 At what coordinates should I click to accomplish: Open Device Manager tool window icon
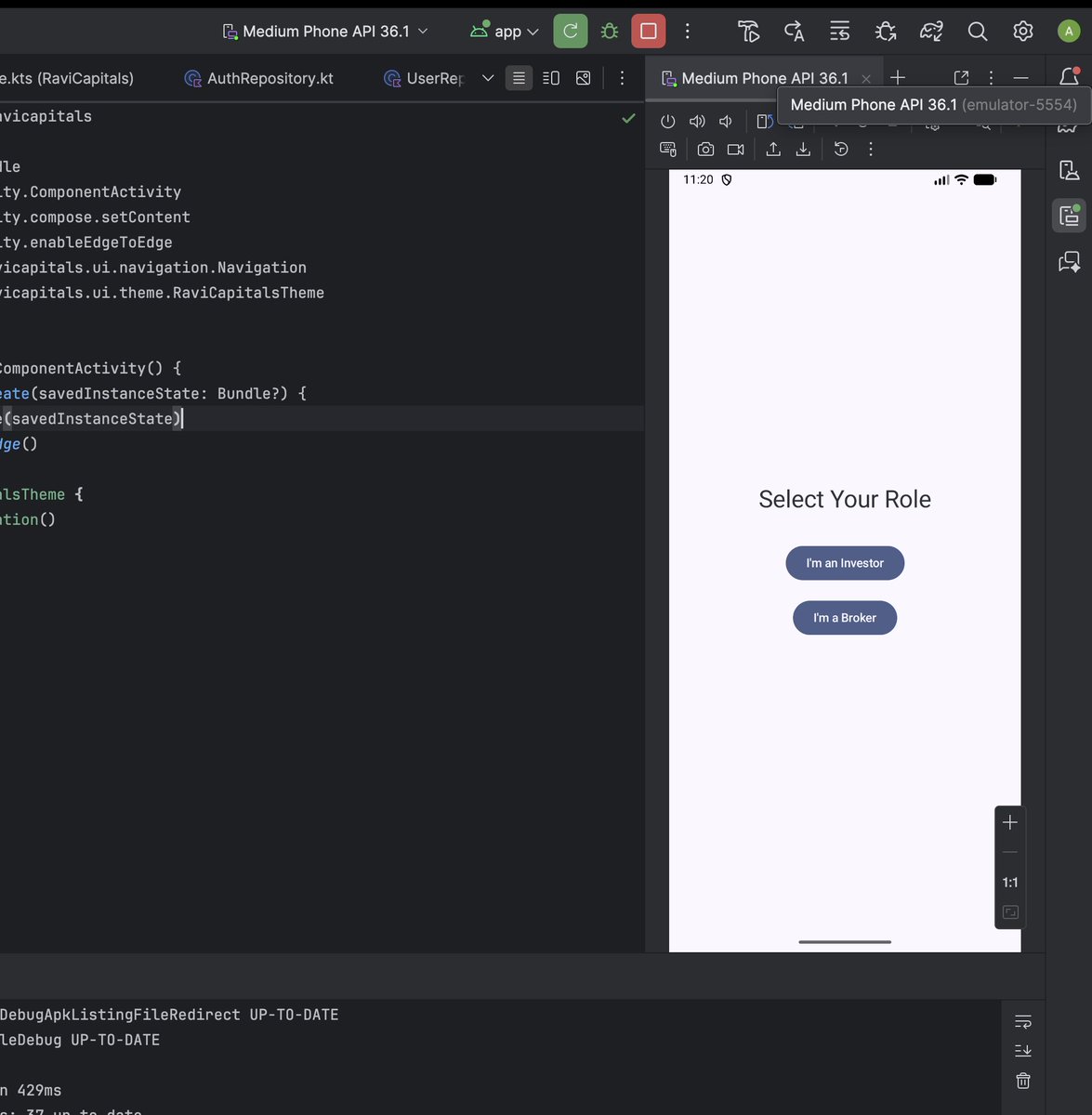click(1070, 170)
